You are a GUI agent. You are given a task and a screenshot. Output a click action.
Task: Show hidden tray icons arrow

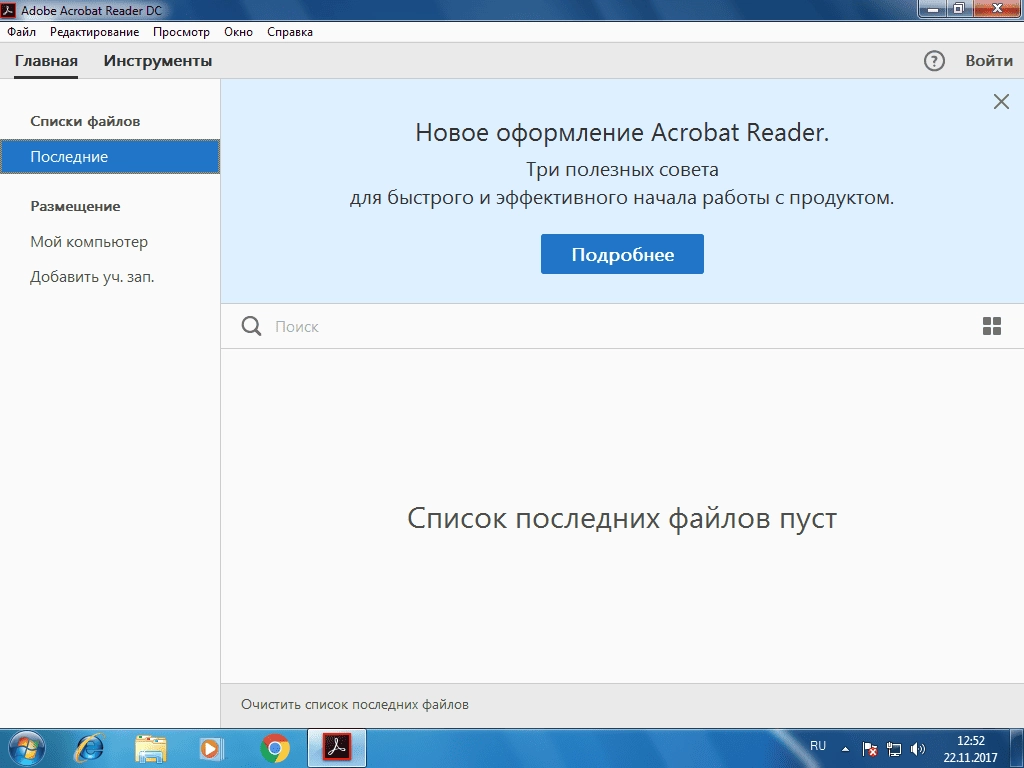pos(845,749)
